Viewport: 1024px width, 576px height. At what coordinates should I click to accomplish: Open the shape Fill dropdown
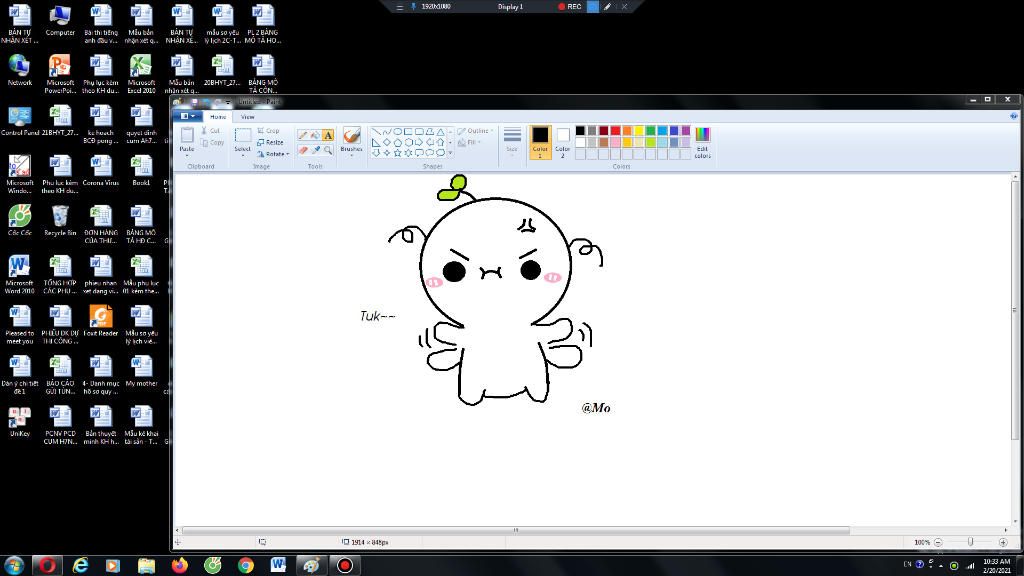(x=470, y=142)
